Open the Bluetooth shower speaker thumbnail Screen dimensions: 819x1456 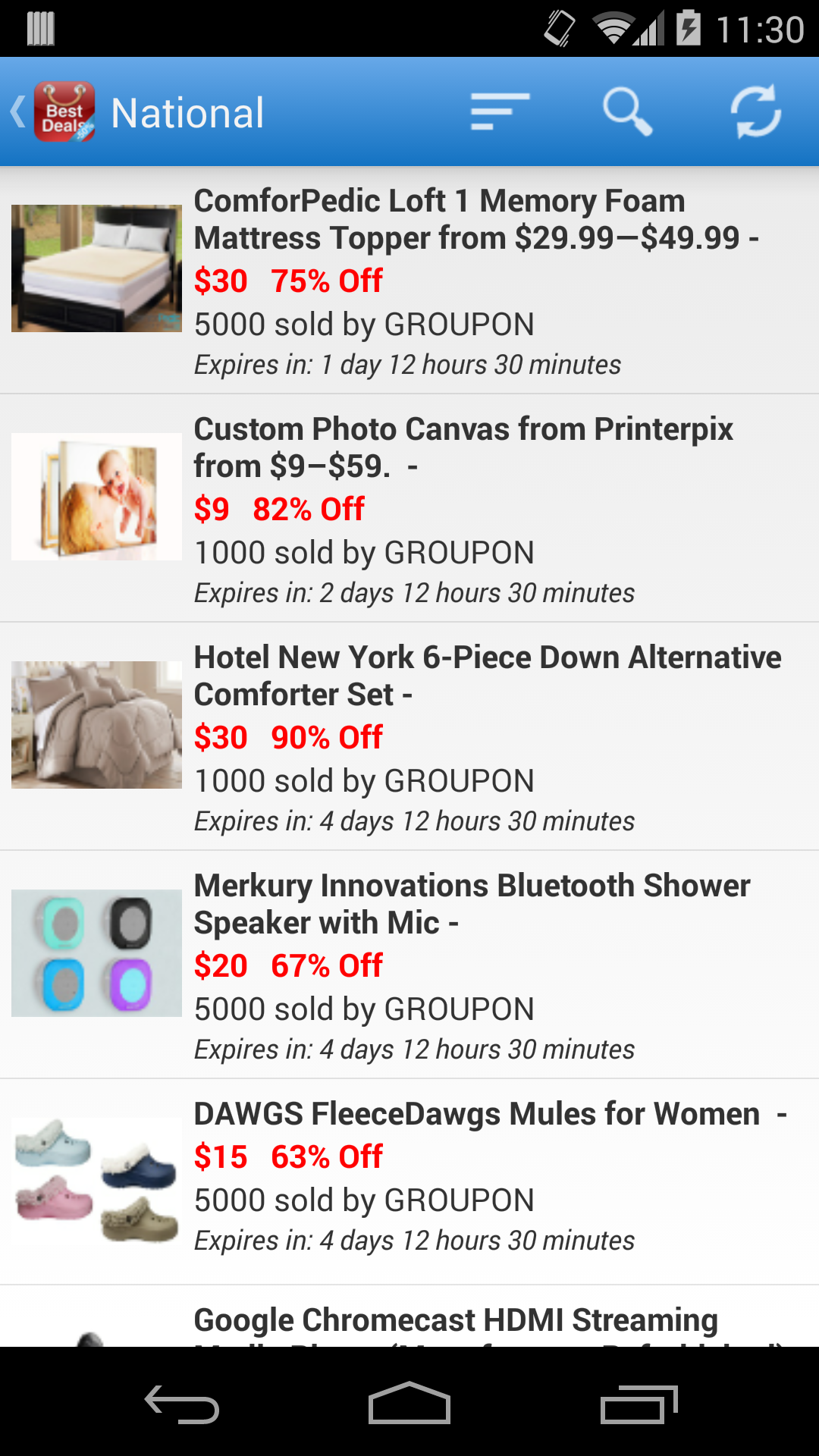pyautogui.click(x=96, y=953)
